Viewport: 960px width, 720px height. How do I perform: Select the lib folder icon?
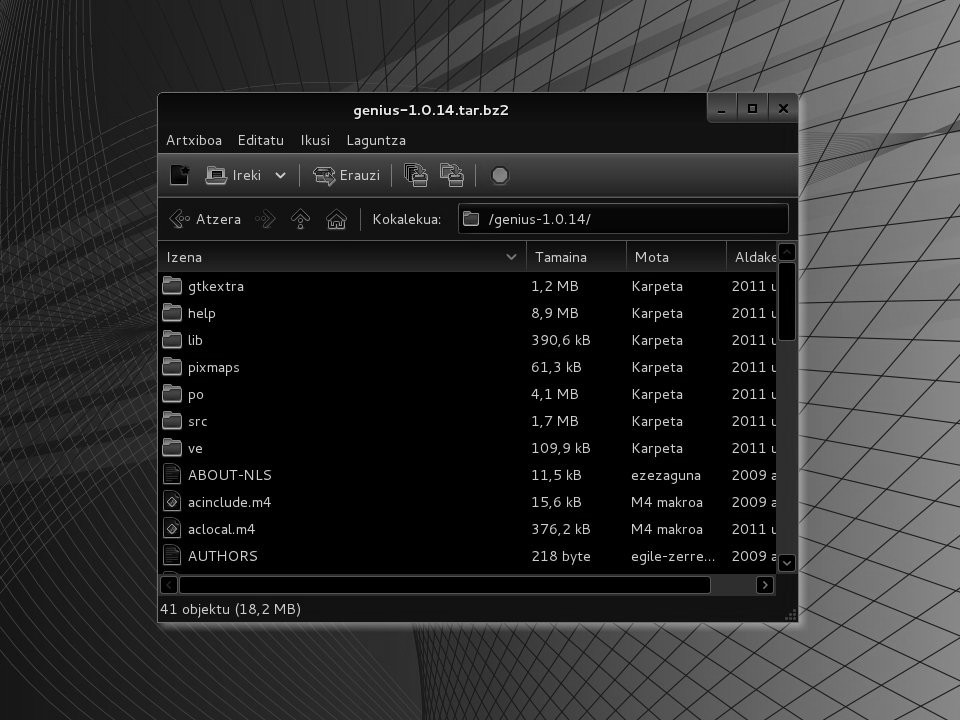(x=172, y=339)
